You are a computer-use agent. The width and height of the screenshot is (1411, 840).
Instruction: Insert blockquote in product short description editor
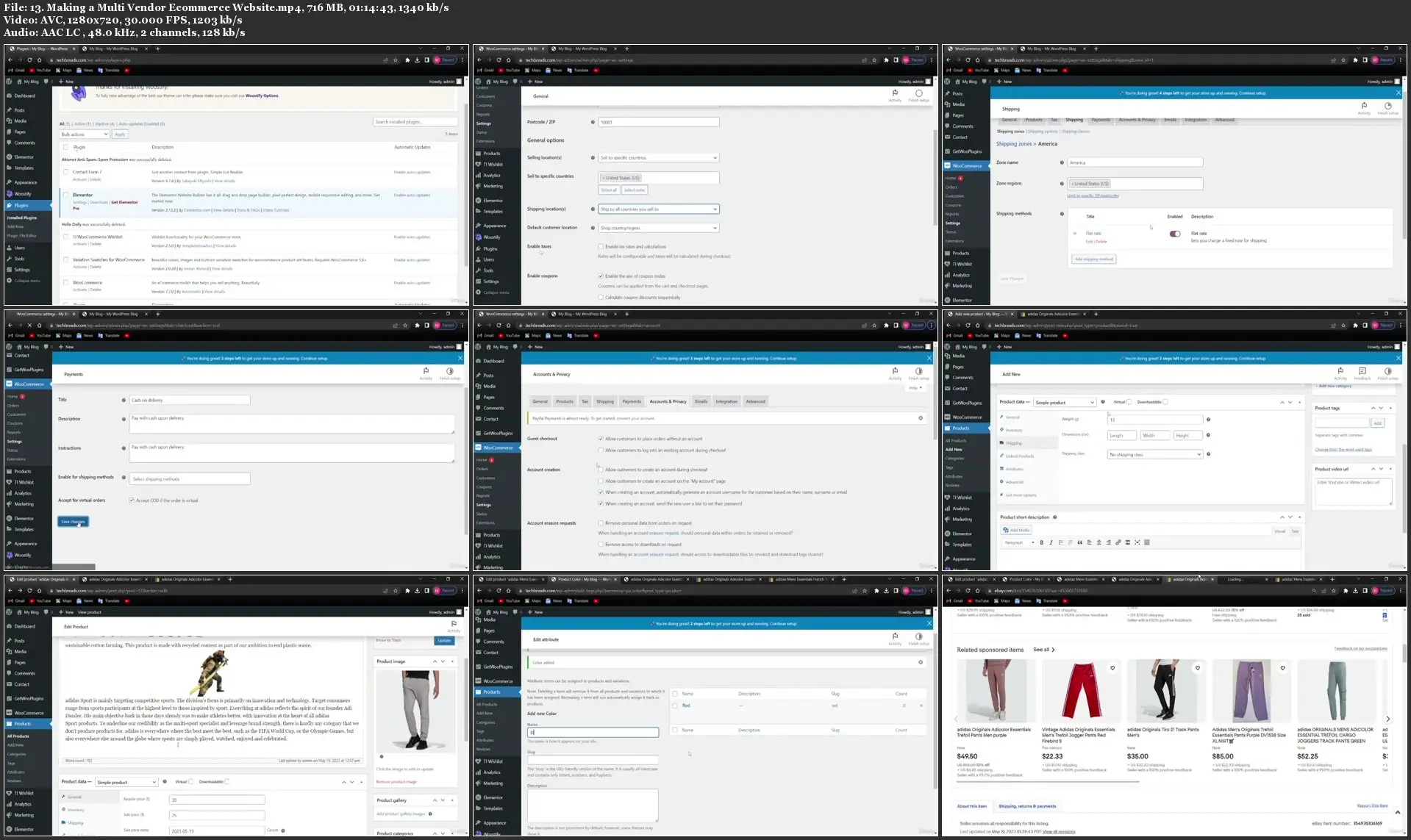click(x=1079, y=542)
